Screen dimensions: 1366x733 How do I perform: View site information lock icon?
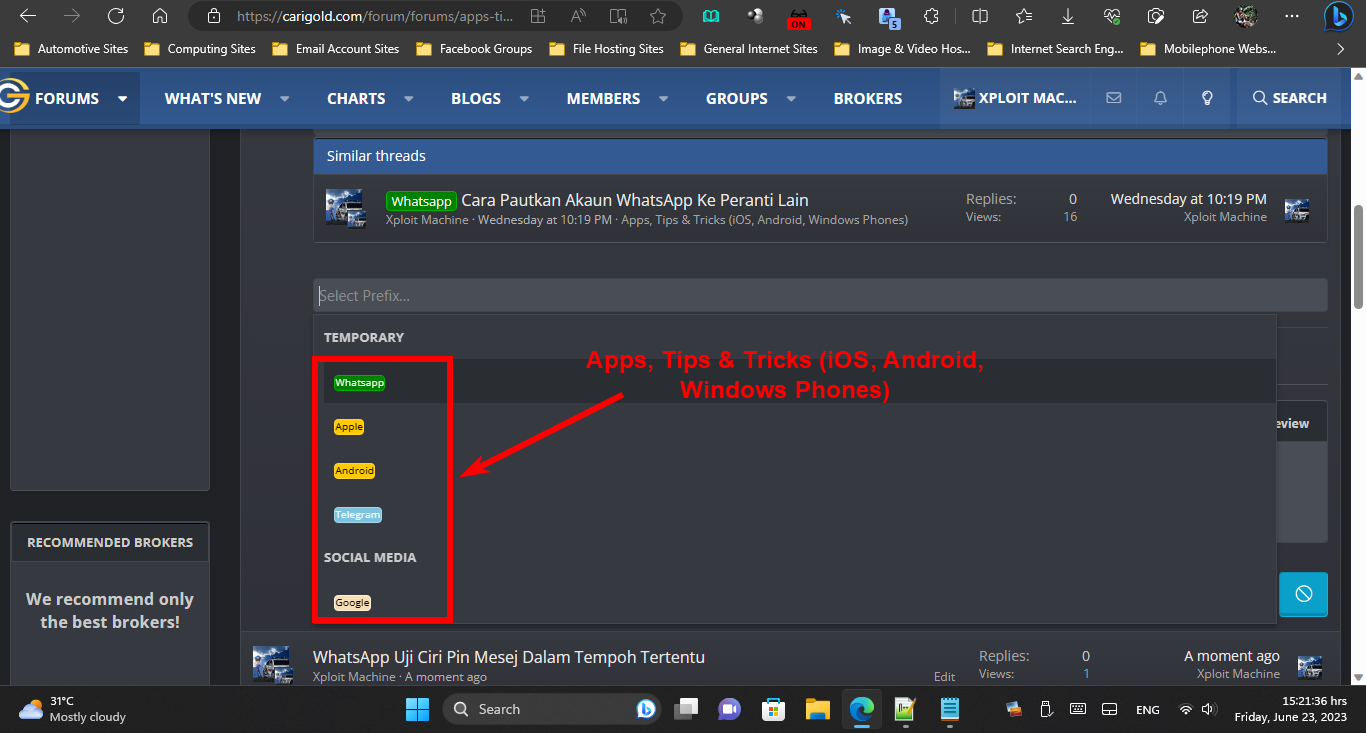tap(212, 16)
